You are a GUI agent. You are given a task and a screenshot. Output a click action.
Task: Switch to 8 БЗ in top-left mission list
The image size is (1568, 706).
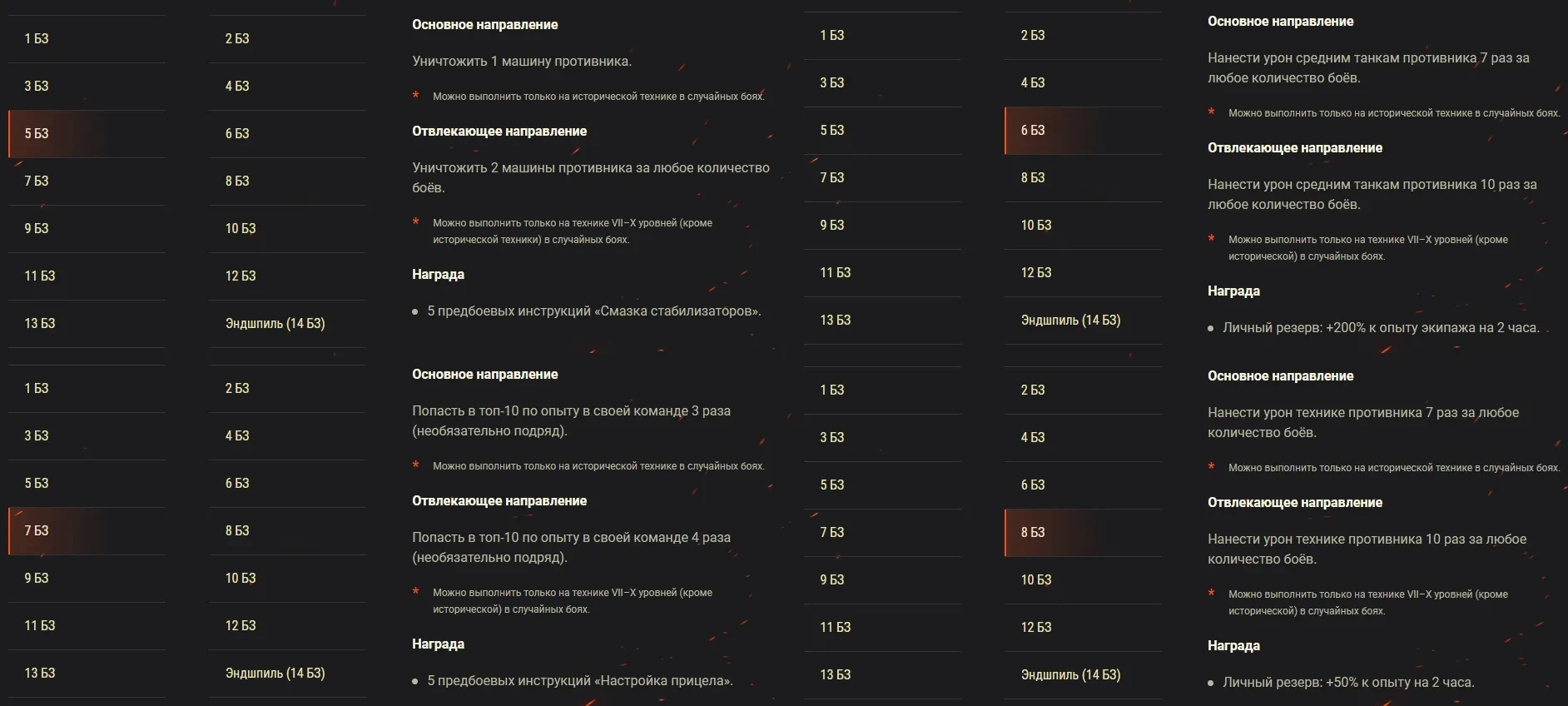pos(238,181)
